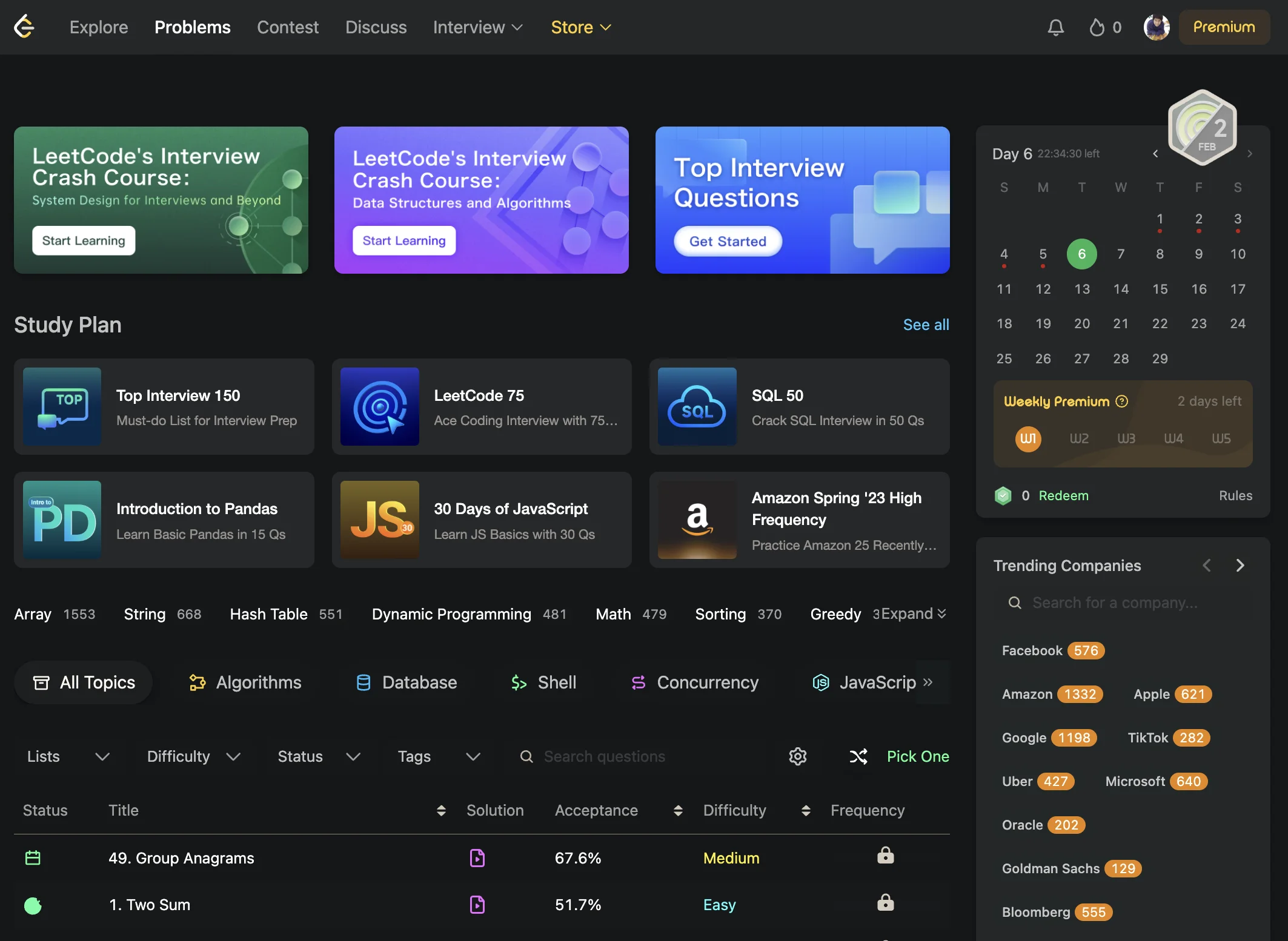Open solution for Two Sum
This screenshot has height=941, width=1288.
coord(477,905)
